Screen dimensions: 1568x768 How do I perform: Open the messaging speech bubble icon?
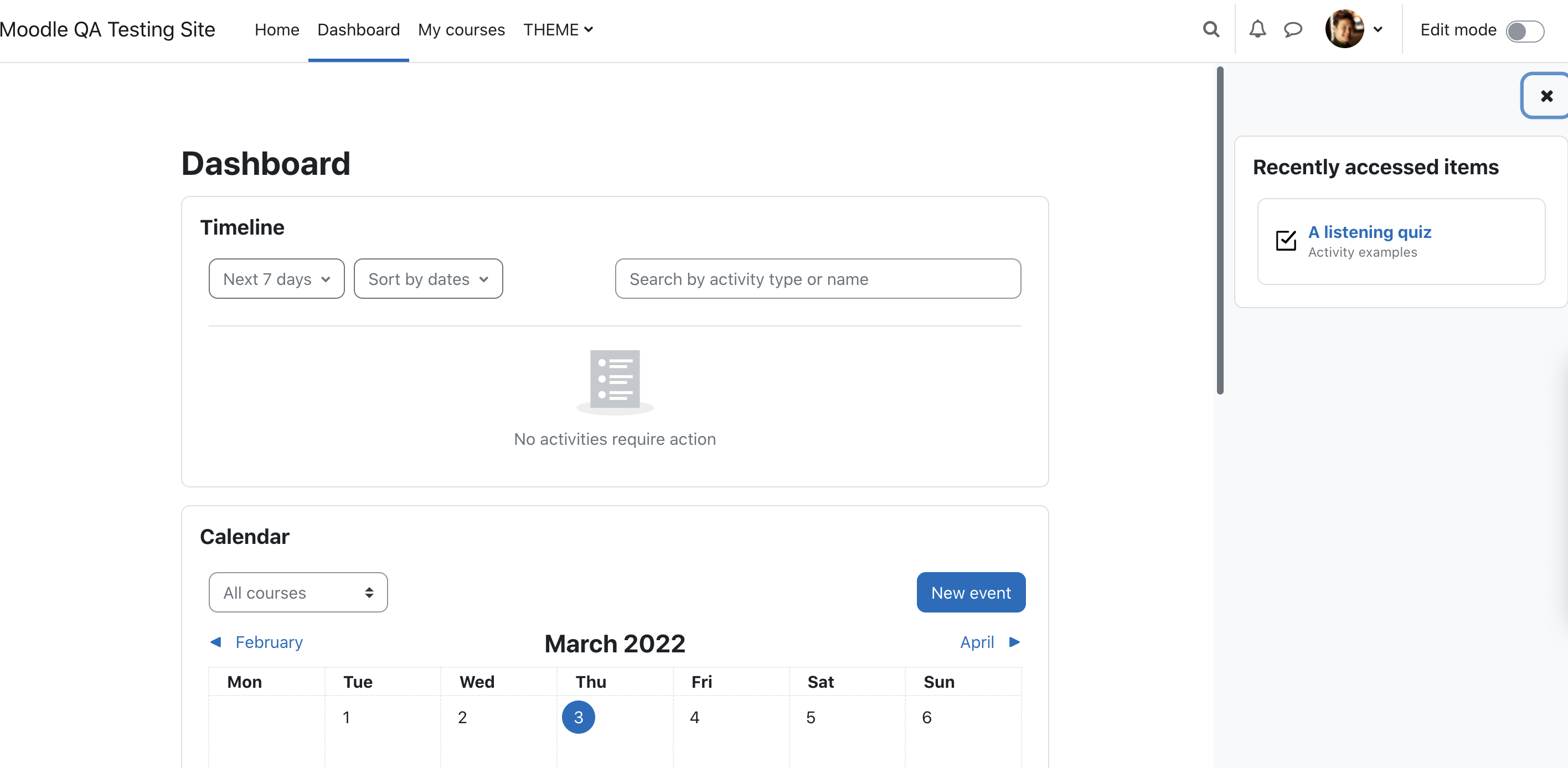(1293, 29)
